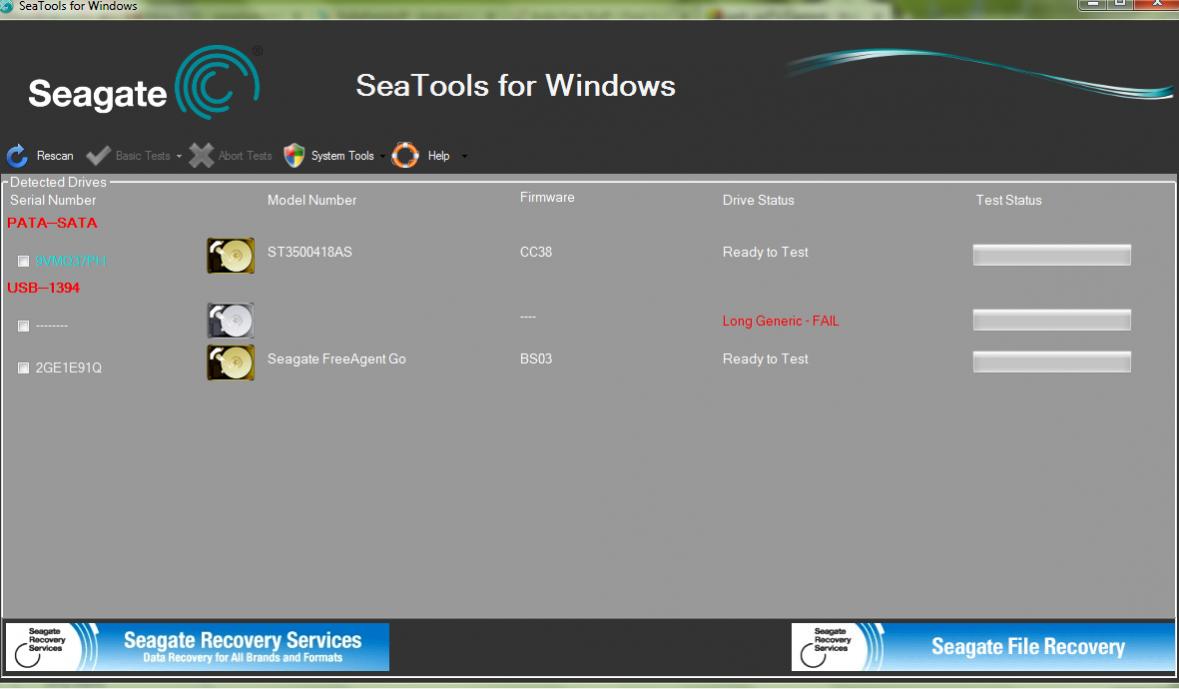Click the blue serial number of the SATA drive
The image size is (1179, 689).
pos(71,261)
